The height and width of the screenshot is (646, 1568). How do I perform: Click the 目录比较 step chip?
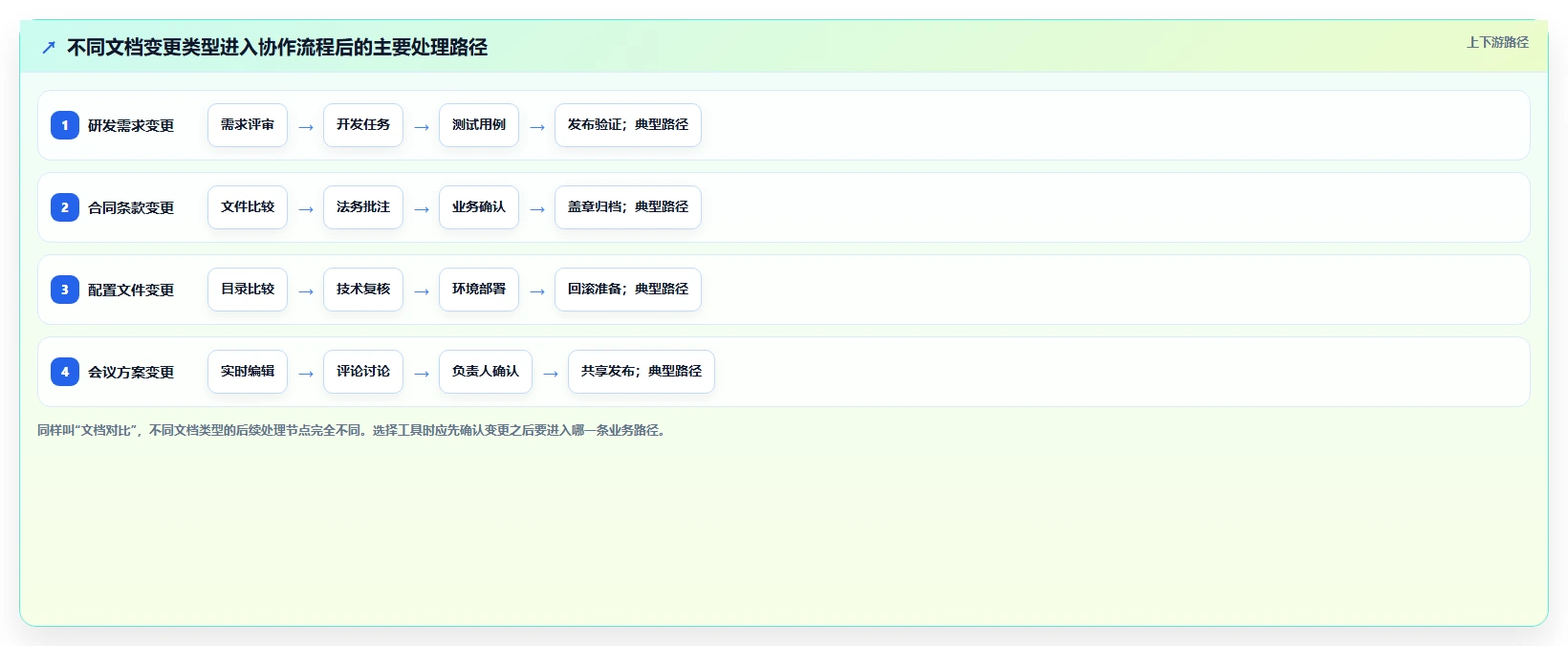(248, 290)
